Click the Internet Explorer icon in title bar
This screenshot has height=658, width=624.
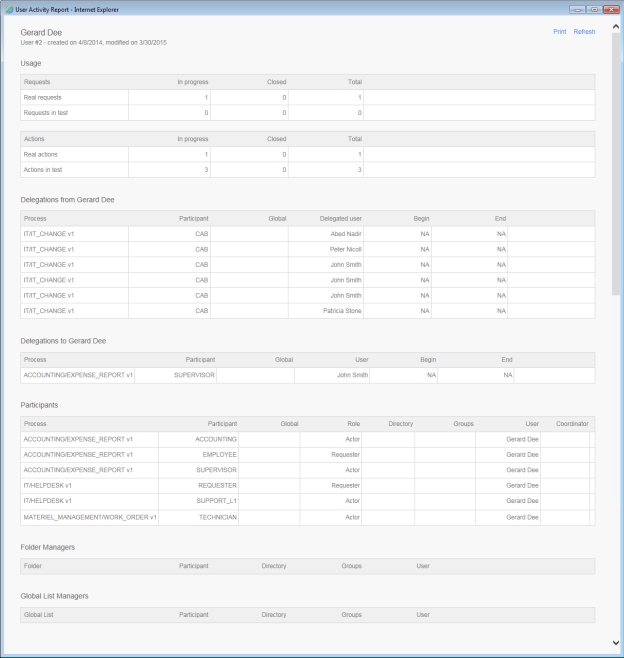pos(8,8)
